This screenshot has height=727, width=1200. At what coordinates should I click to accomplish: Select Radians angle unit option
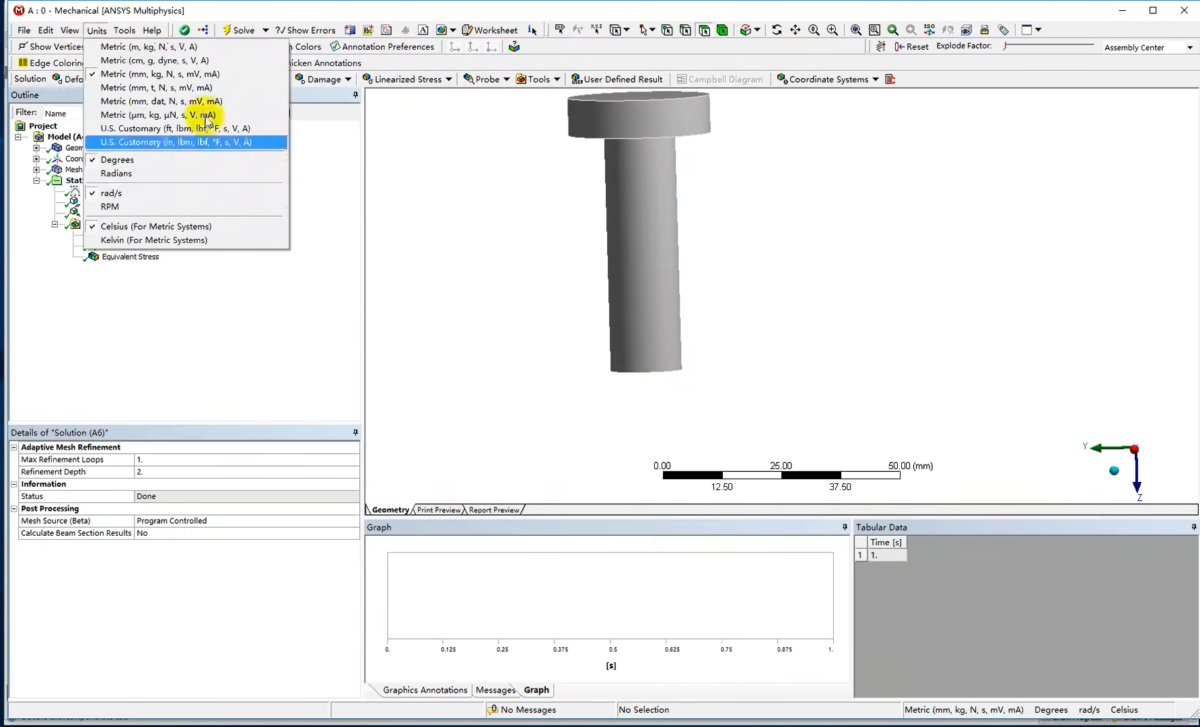(x=116, y=174)
